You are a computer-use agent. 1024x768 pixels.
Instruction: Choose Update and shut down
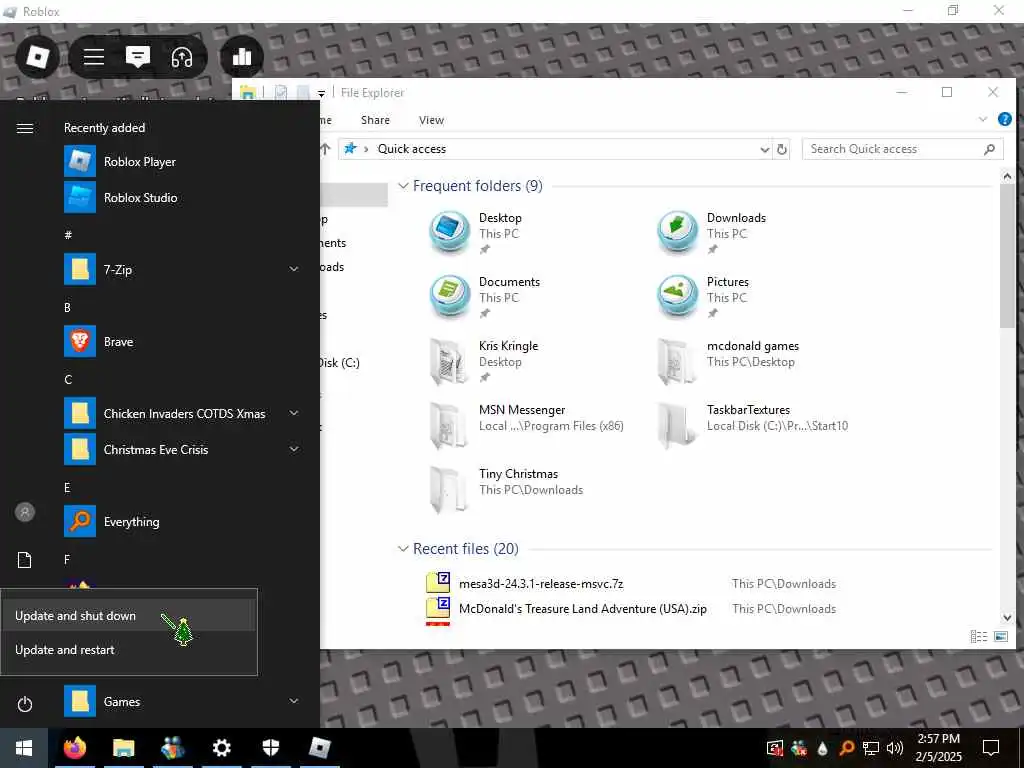[x=129, y=616]
